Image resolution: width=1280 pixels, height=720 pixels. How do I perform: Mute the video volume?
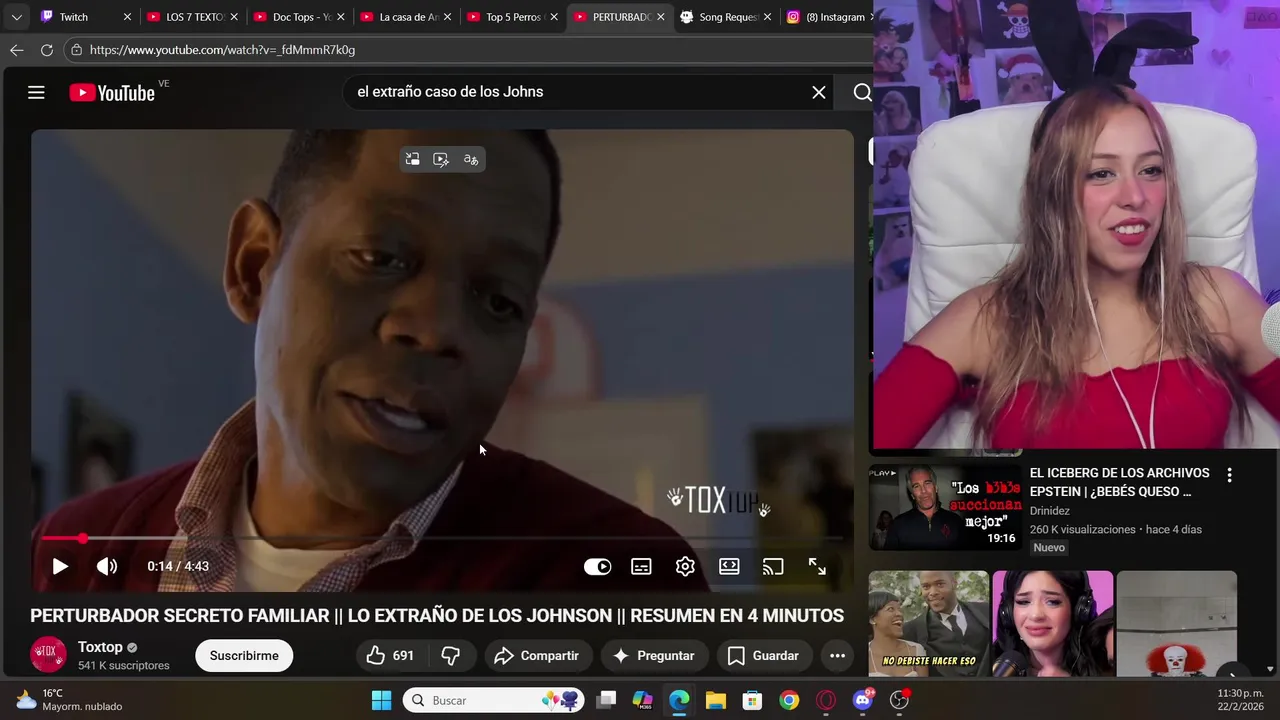pyautogui.click(x=107, y=566)
